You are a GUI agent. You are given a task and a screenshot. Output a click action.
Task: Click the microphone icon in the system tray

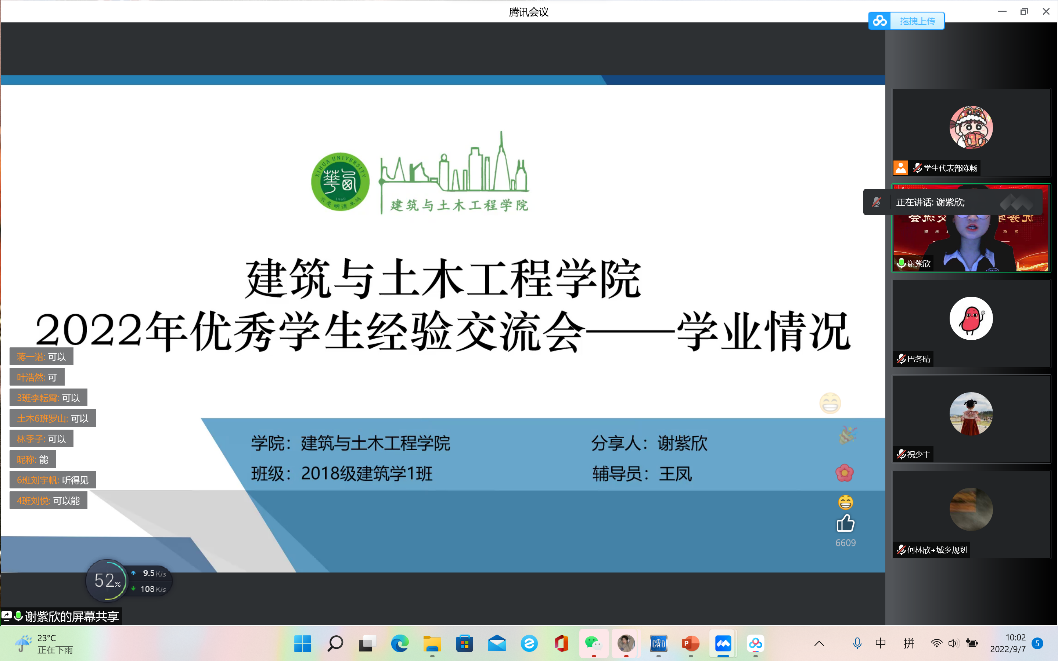857,643
